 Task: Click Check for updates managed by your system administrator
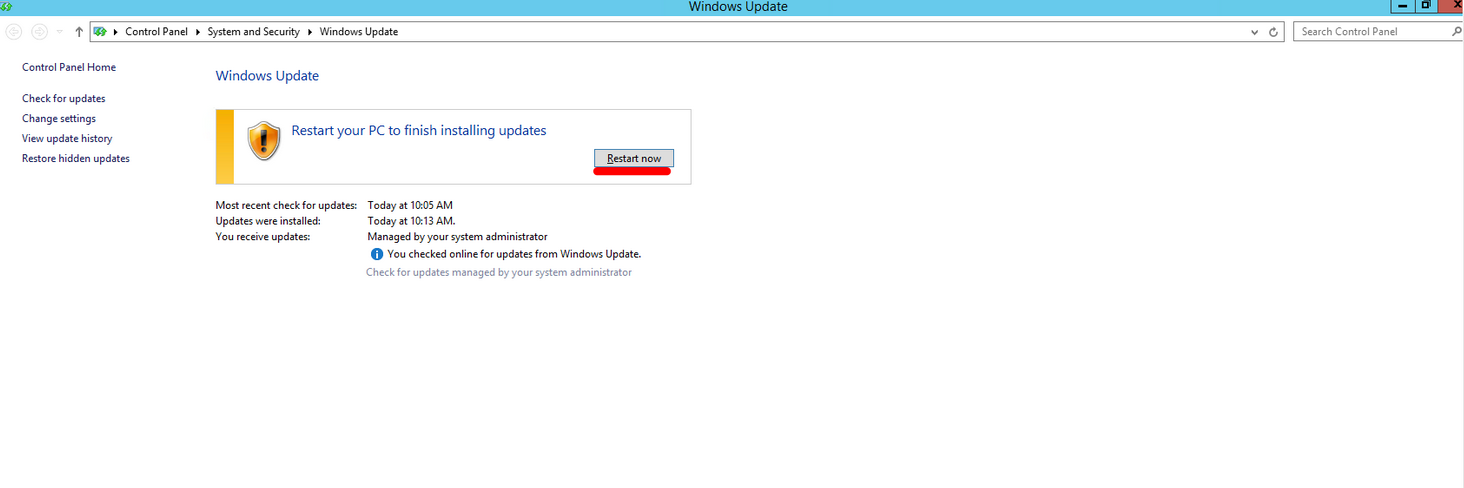click(x=499, y=272)
